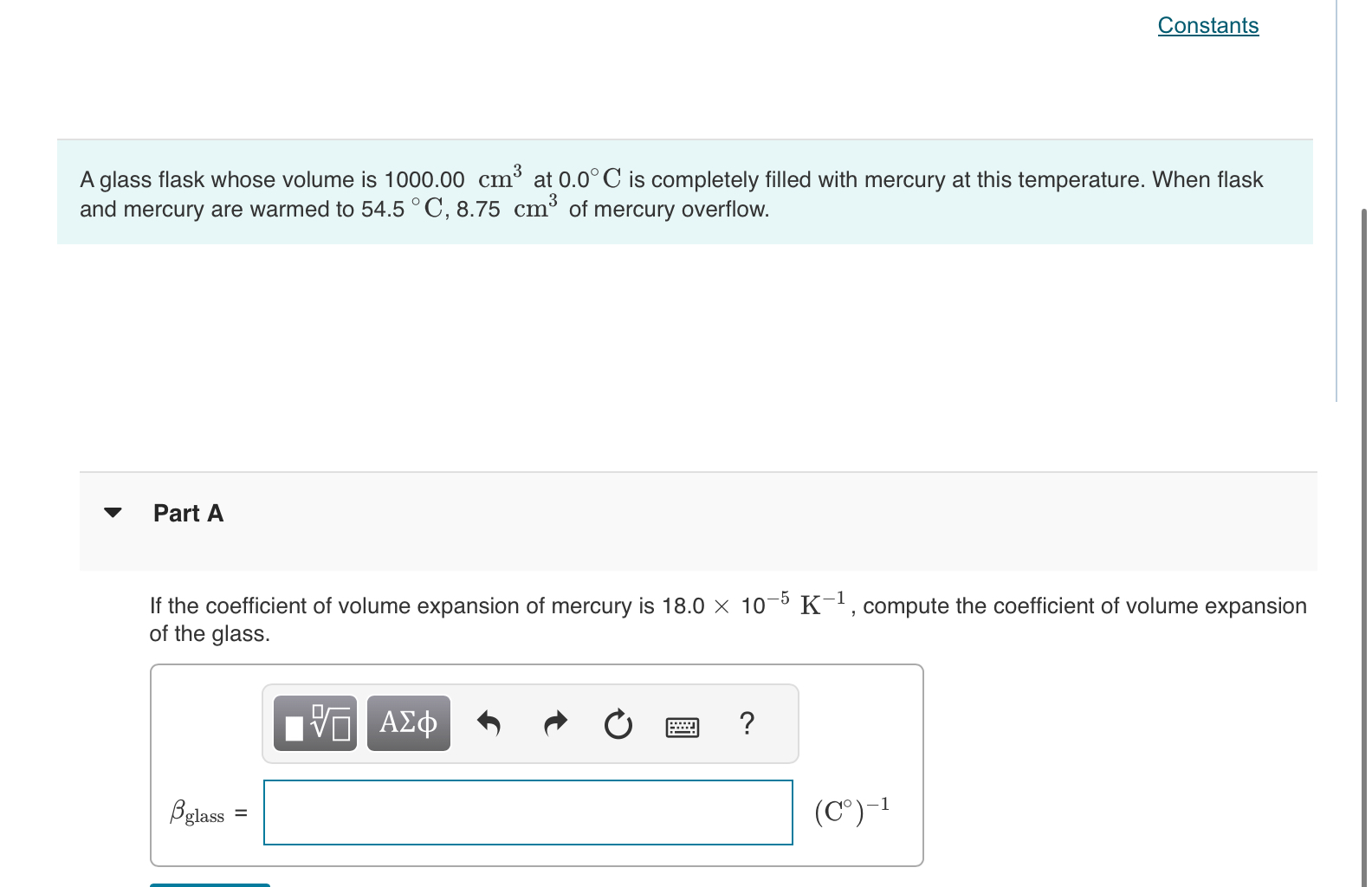Screen dimensions: 1372x887
Task: Collapse Part A with the triangle arrow
Action: coord(113,513)
